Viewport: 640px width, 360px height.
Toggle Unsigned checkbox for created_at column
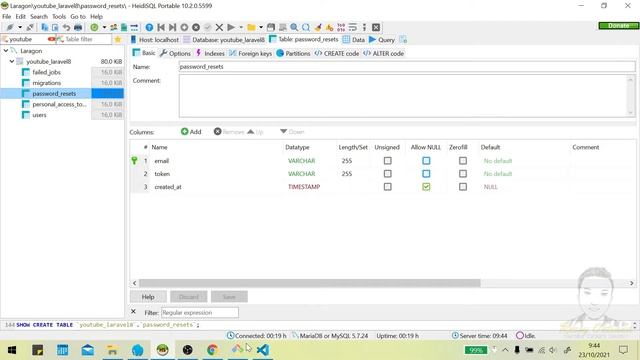click(x=387, y=187)
